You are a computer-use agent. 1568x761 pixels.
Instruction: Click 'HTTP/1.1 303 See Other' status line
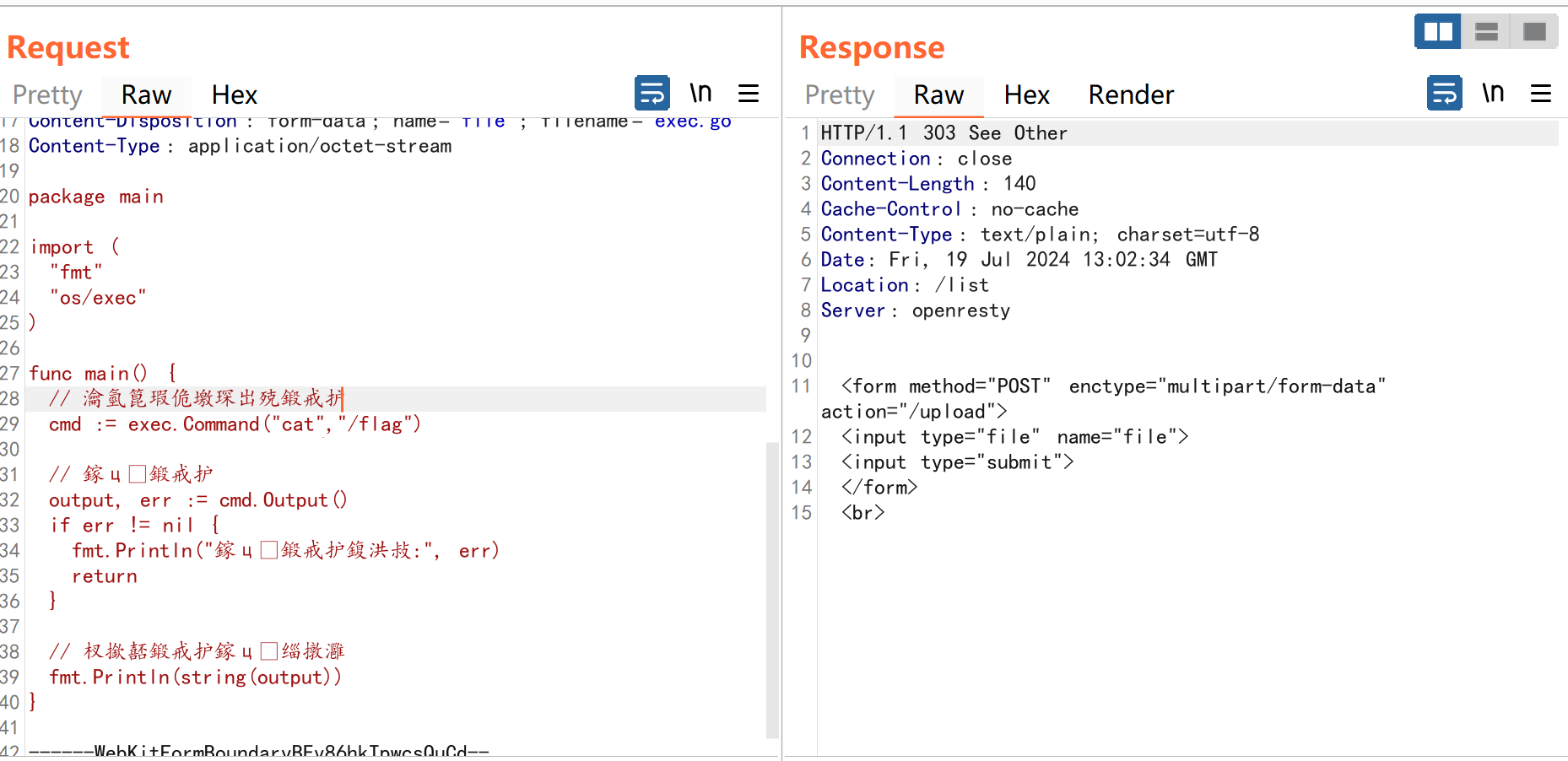[944, 133]
